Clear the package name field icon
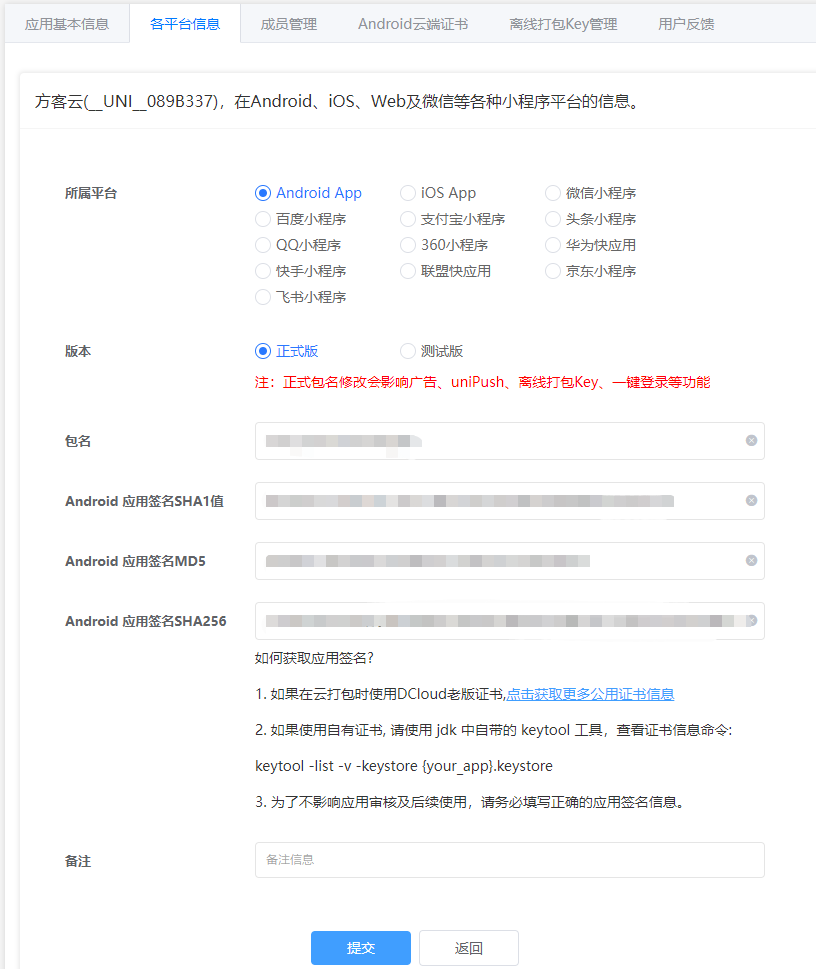 click(751, 441)
